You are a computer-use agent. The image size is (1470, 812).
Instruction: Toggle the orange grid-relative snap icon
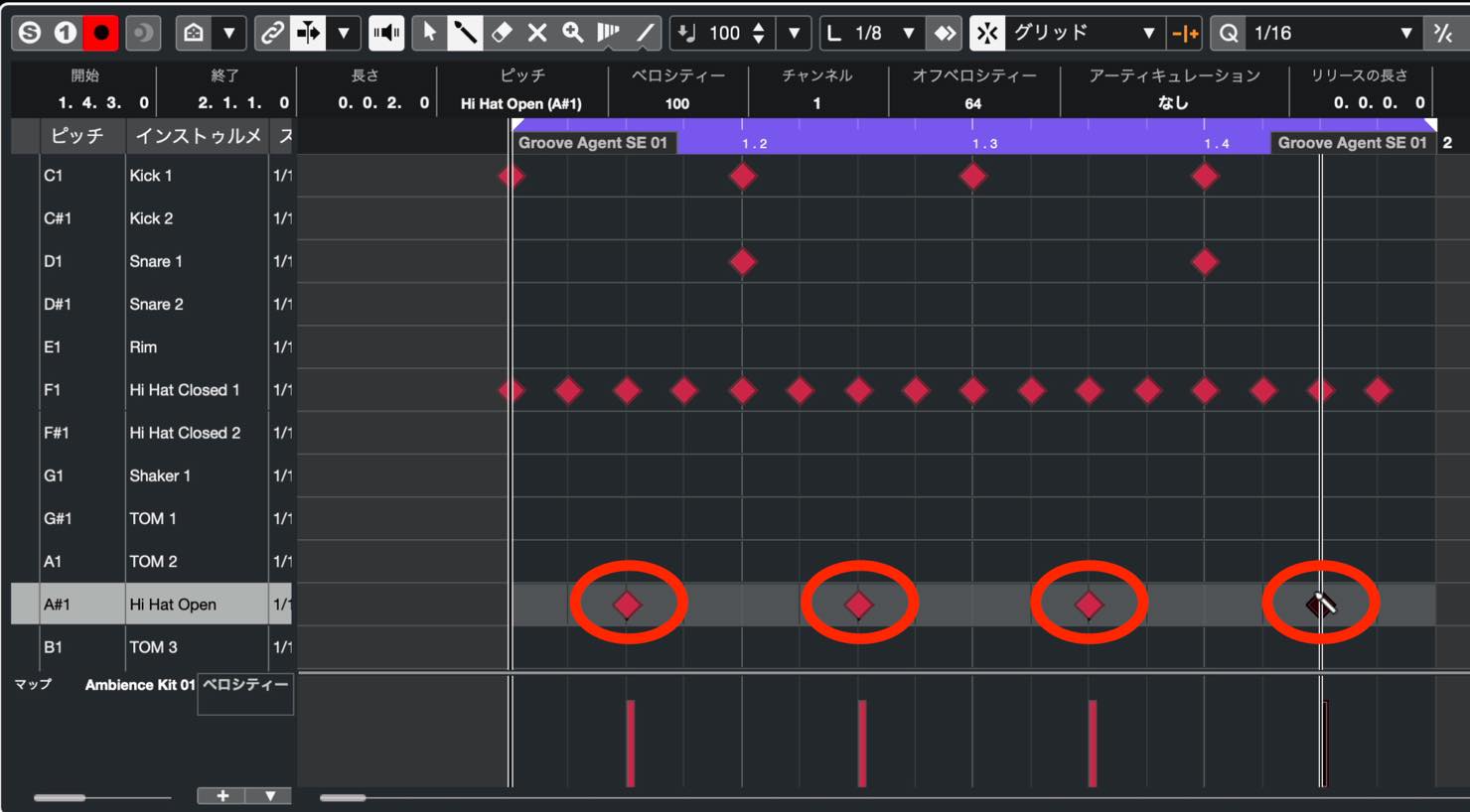point(1185,33)
